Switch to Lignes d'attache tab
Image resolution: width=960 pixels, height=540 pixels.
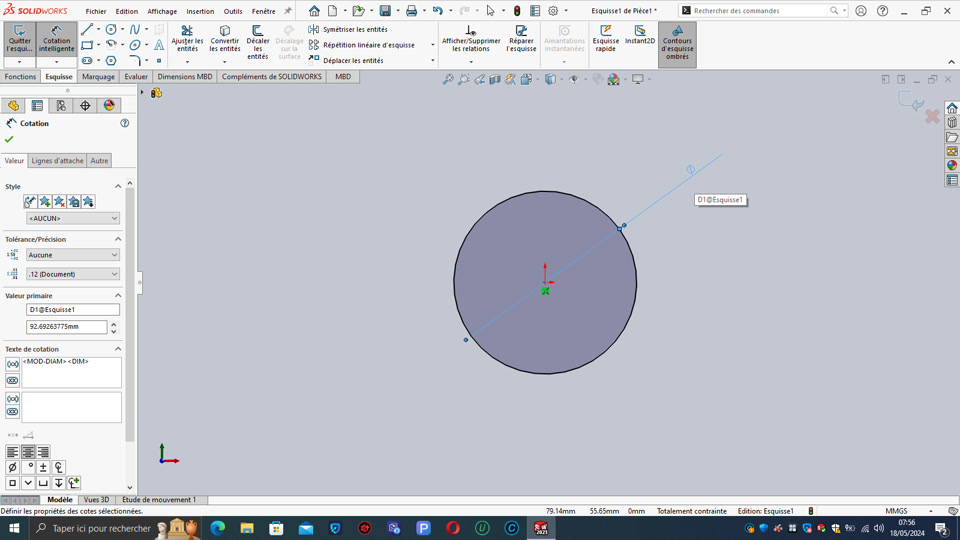(57, 161)
